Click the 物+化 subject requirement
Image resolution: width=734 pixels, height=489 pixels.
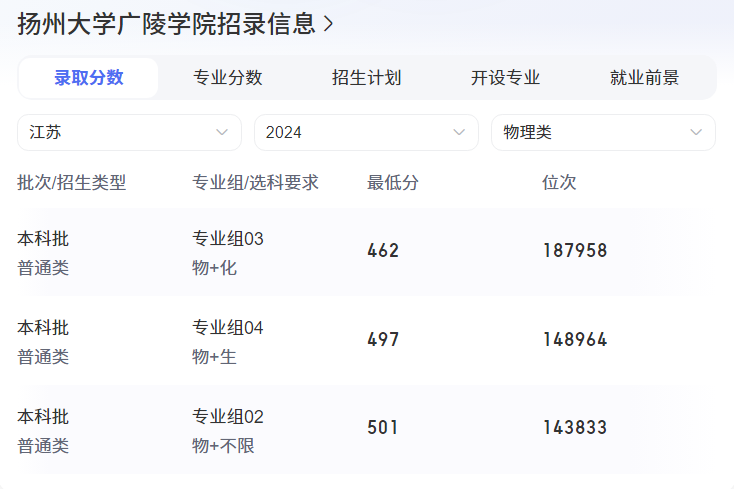point(214,268)
